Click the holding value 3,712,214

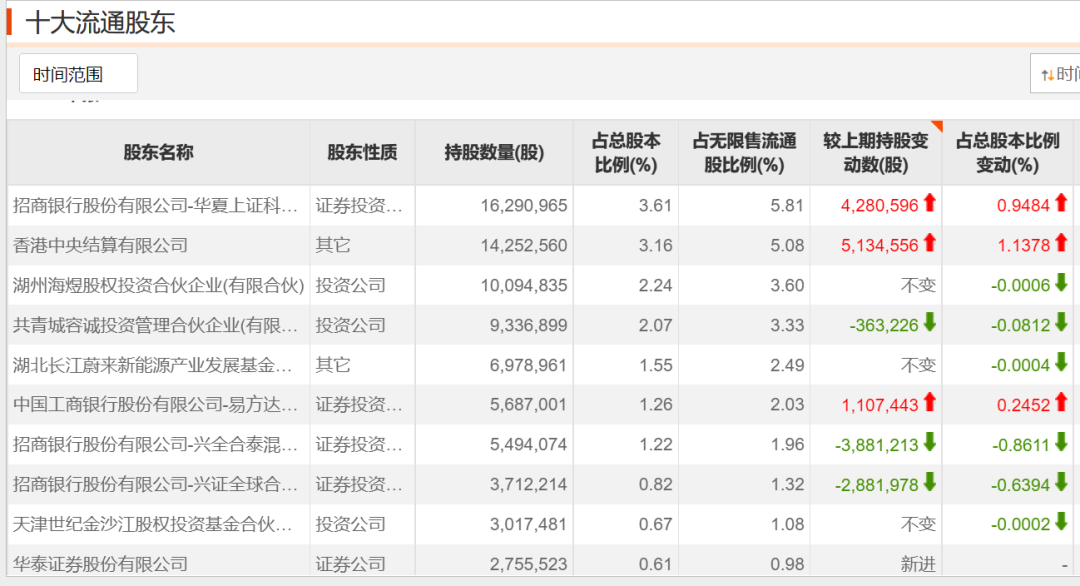point(528,484)
